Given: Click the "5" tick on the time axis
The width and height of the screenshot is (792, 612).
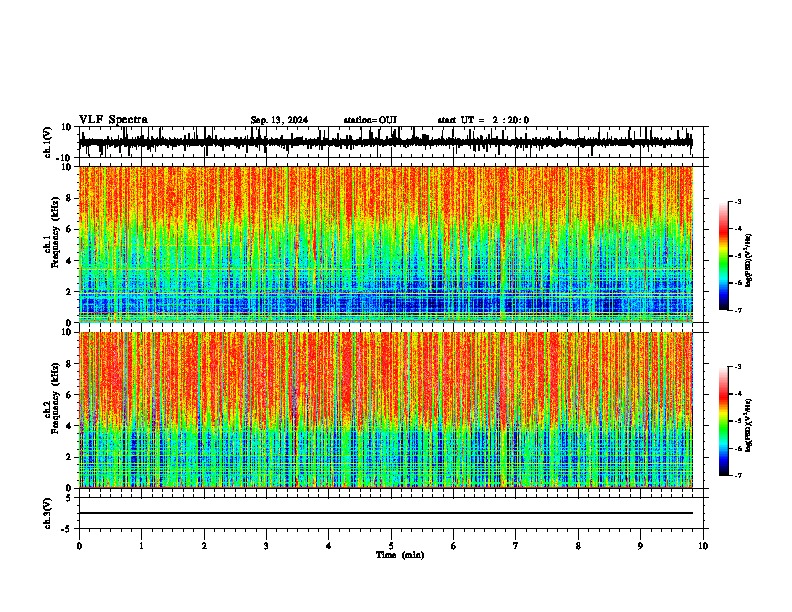Looking at the screenshot, I should tap(391, 546).
